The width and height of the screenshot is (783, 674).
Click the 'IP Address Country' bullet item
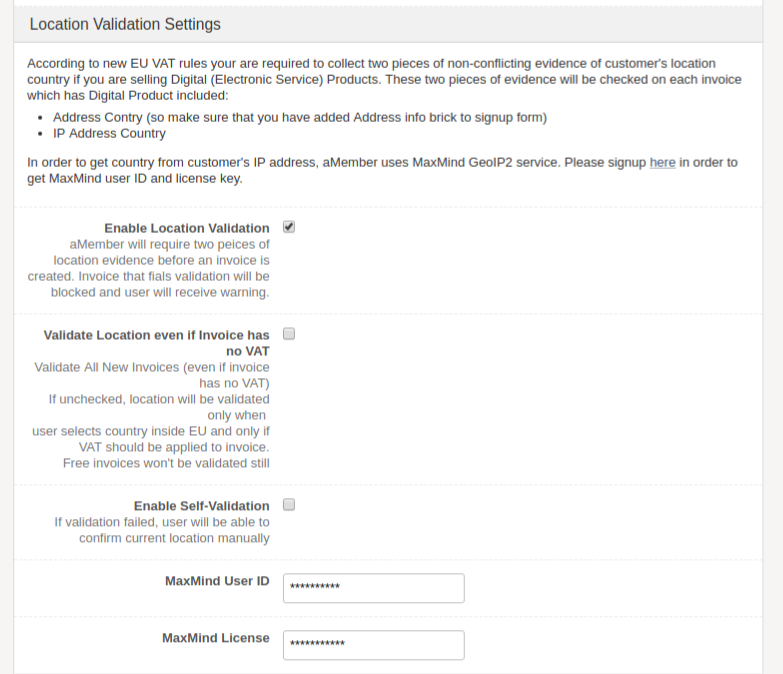click(109, 133)
